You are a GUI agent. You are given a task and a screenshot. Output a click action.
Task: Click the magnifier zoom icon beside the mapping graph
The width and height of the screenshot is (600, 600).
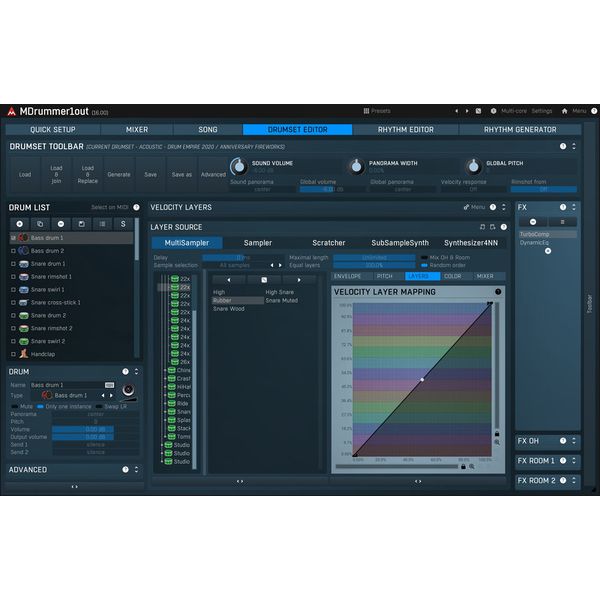coord(497,442)
